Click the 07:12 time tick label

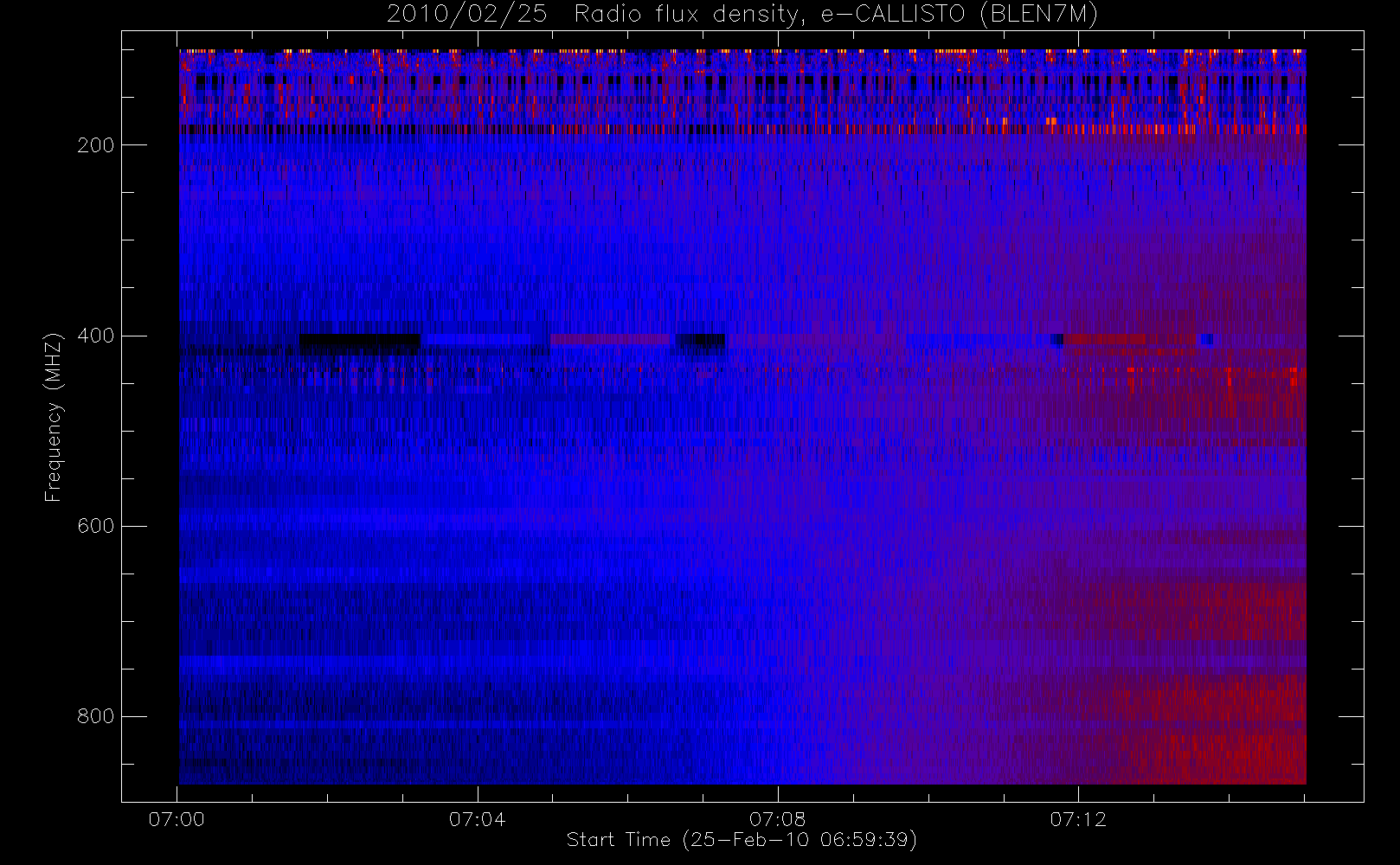pos(1078,819)
